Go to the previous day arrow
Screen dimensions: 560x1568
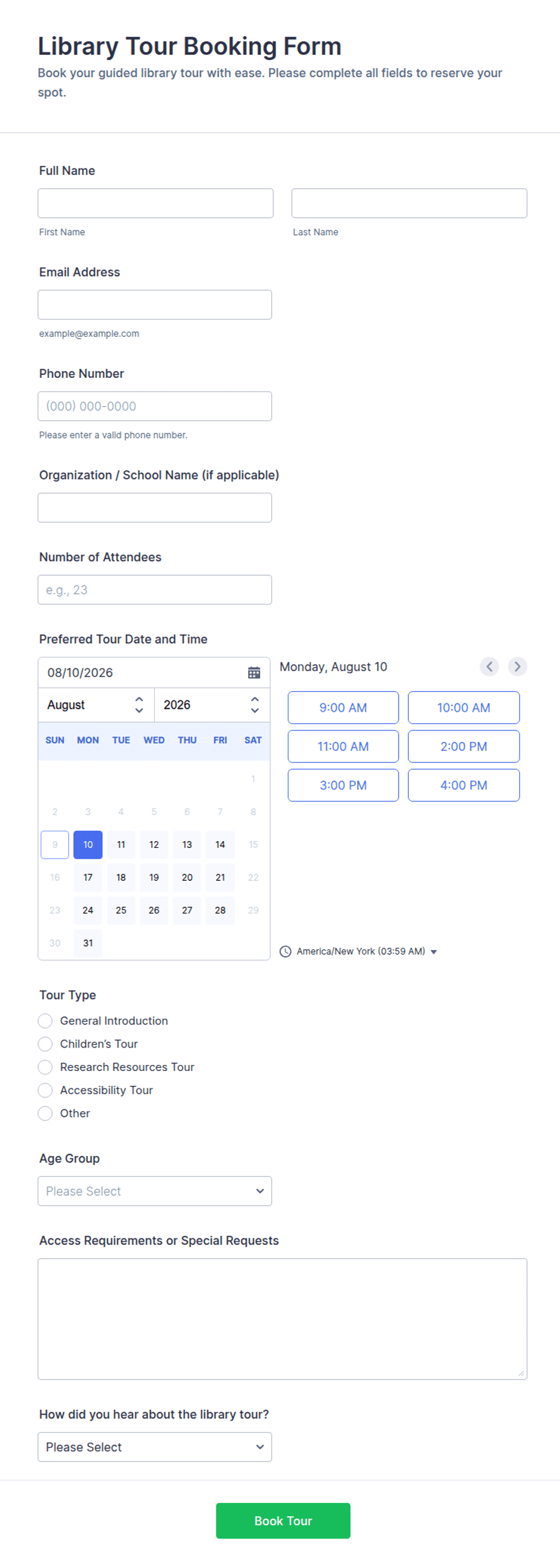[x=490, y=667]
